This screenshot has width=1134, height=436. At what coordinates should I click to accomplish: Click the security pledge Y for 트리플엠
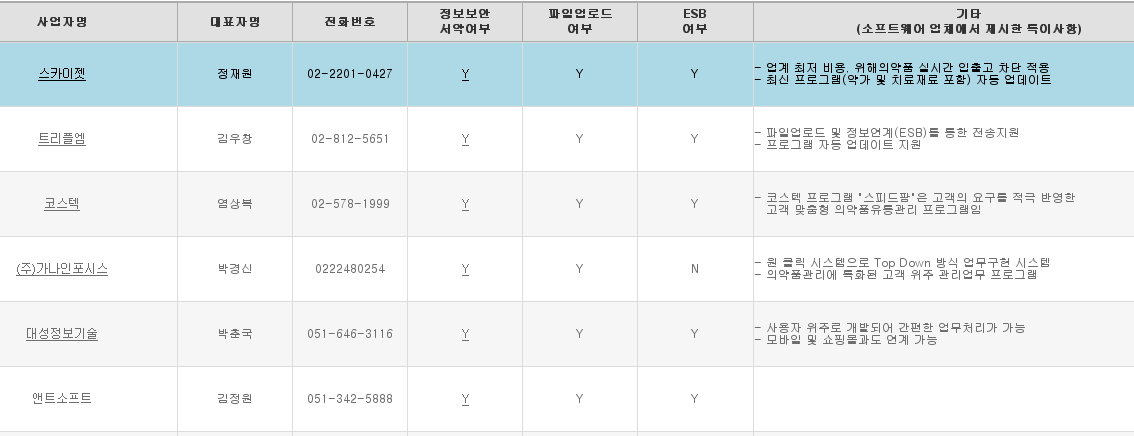(465, 139)
